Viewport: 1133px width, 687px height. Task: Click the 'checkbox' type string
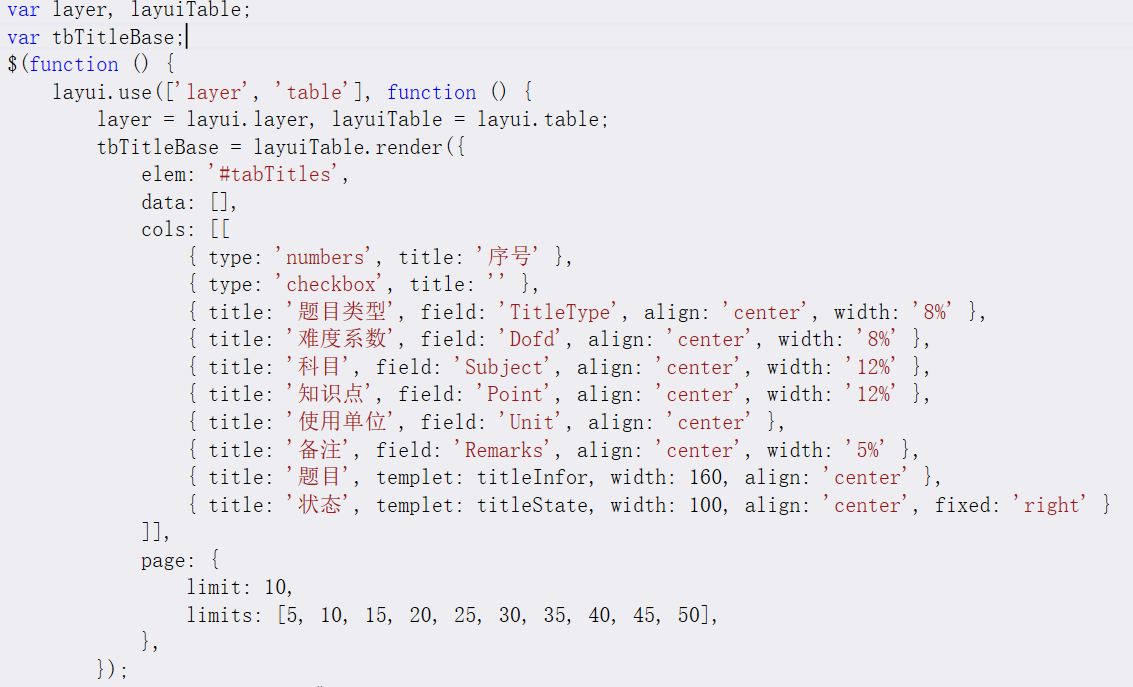coord(330,285)
